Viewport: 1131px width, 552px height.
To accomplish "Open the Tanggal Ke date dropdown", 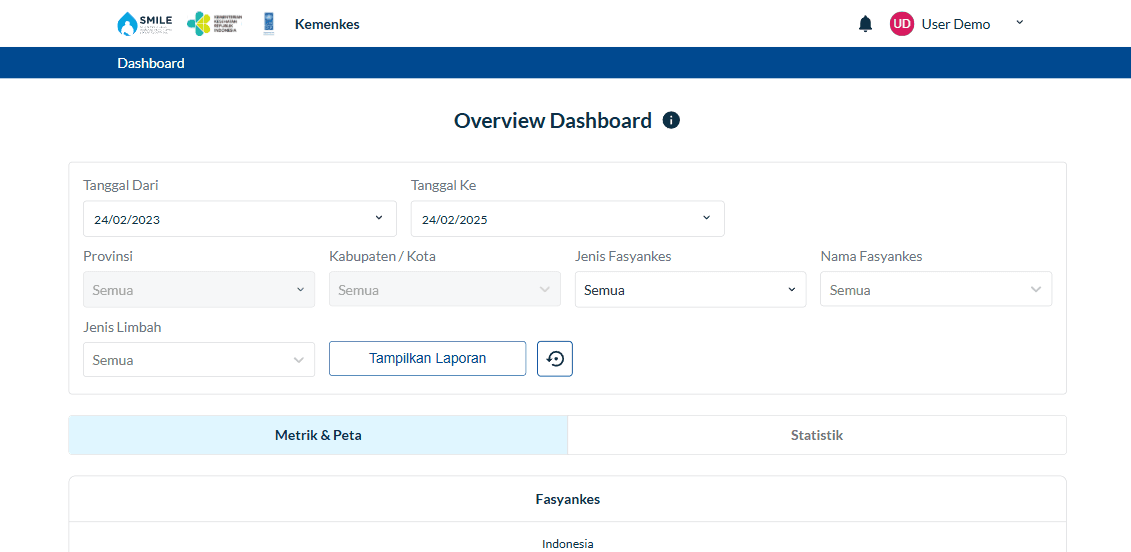I will click(x=568, y=219).
